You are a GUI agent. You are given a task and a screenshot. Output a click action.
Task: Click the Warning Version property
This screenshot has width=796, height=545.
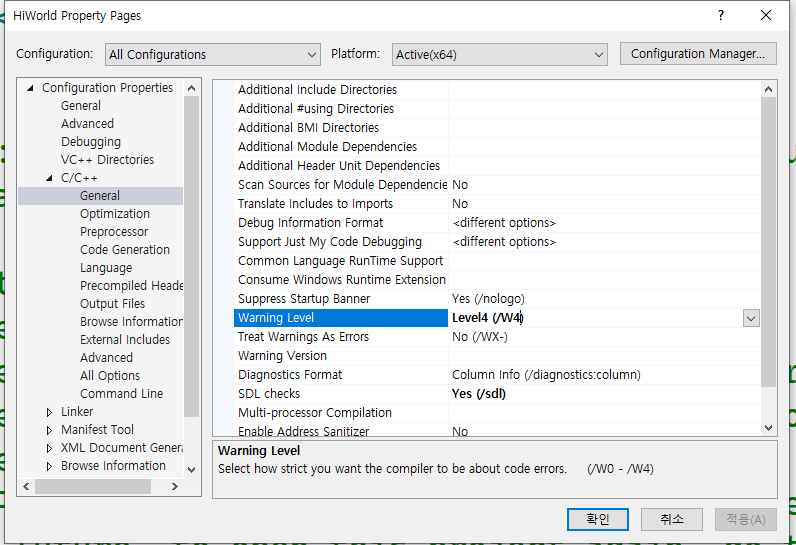click(282, 356)
